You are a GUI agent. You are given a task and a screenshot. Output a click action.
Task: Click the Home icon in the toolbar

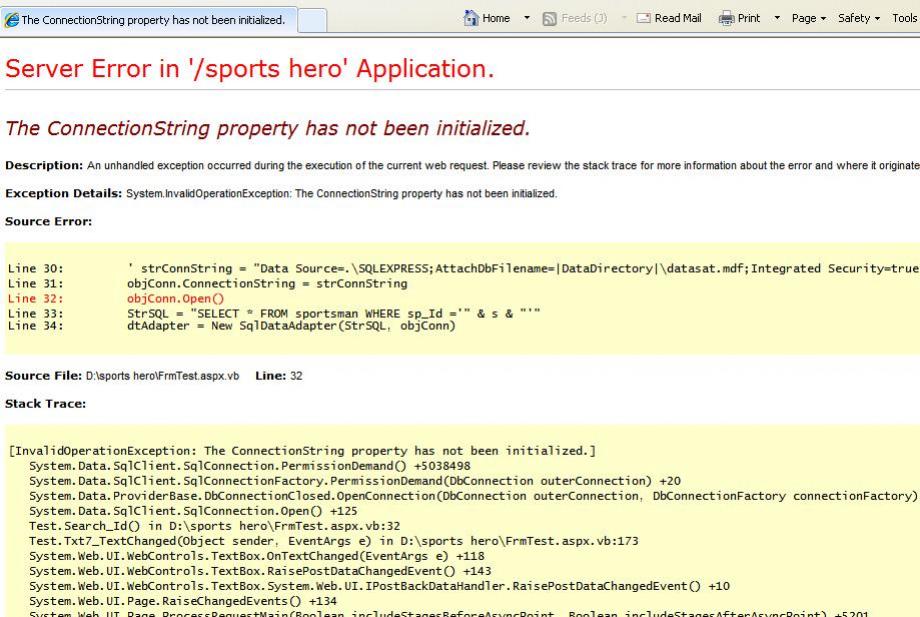(x=471, y=18)
